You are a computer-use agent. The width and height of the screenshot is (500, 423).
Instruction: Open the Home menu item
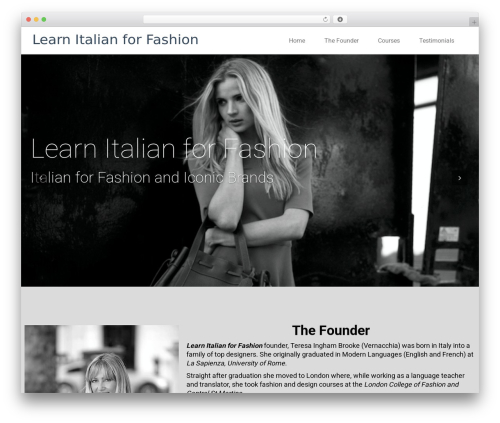(297, 40)
